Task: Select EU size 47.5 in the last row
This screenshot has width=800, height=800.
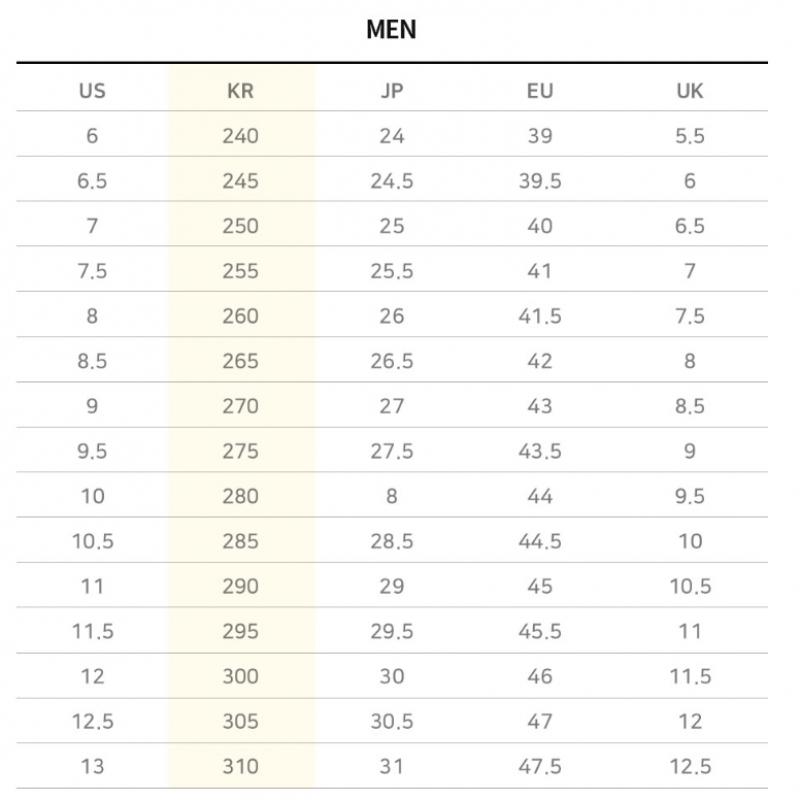Action: 540,767
